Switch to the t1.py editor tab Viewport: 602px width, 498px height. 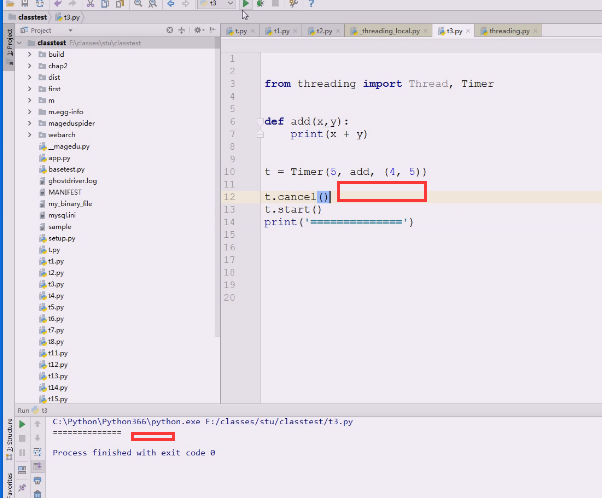pyautogui.click(x=282, y=31)
